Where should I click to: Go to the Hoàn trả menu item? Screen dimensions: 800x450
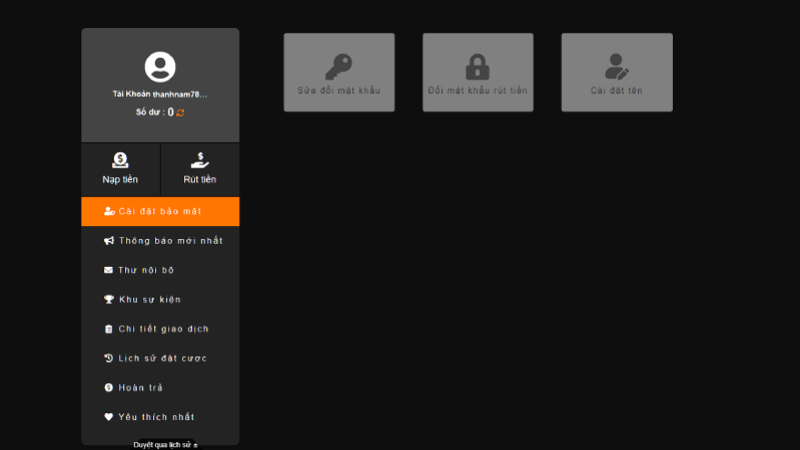[140, 387]
